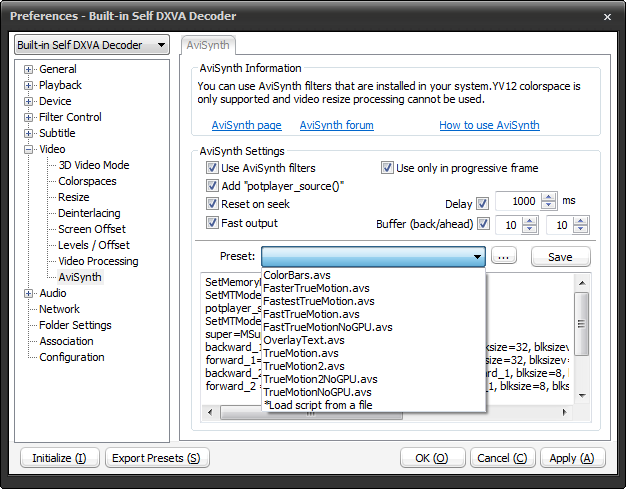
Task: Toggle the Buffer (back/ahead) checkbox
Action: coord(483,224)
